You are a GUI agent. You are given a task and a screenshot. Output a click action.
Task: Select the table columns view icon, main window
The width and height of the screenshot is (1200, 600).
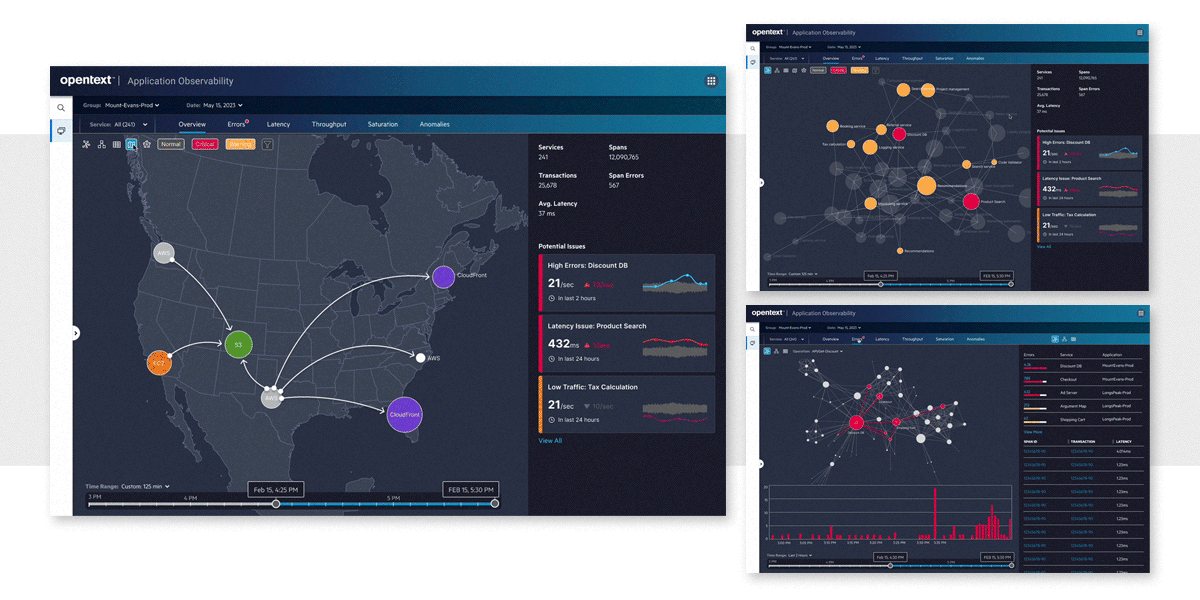click(x=116, y=144)
